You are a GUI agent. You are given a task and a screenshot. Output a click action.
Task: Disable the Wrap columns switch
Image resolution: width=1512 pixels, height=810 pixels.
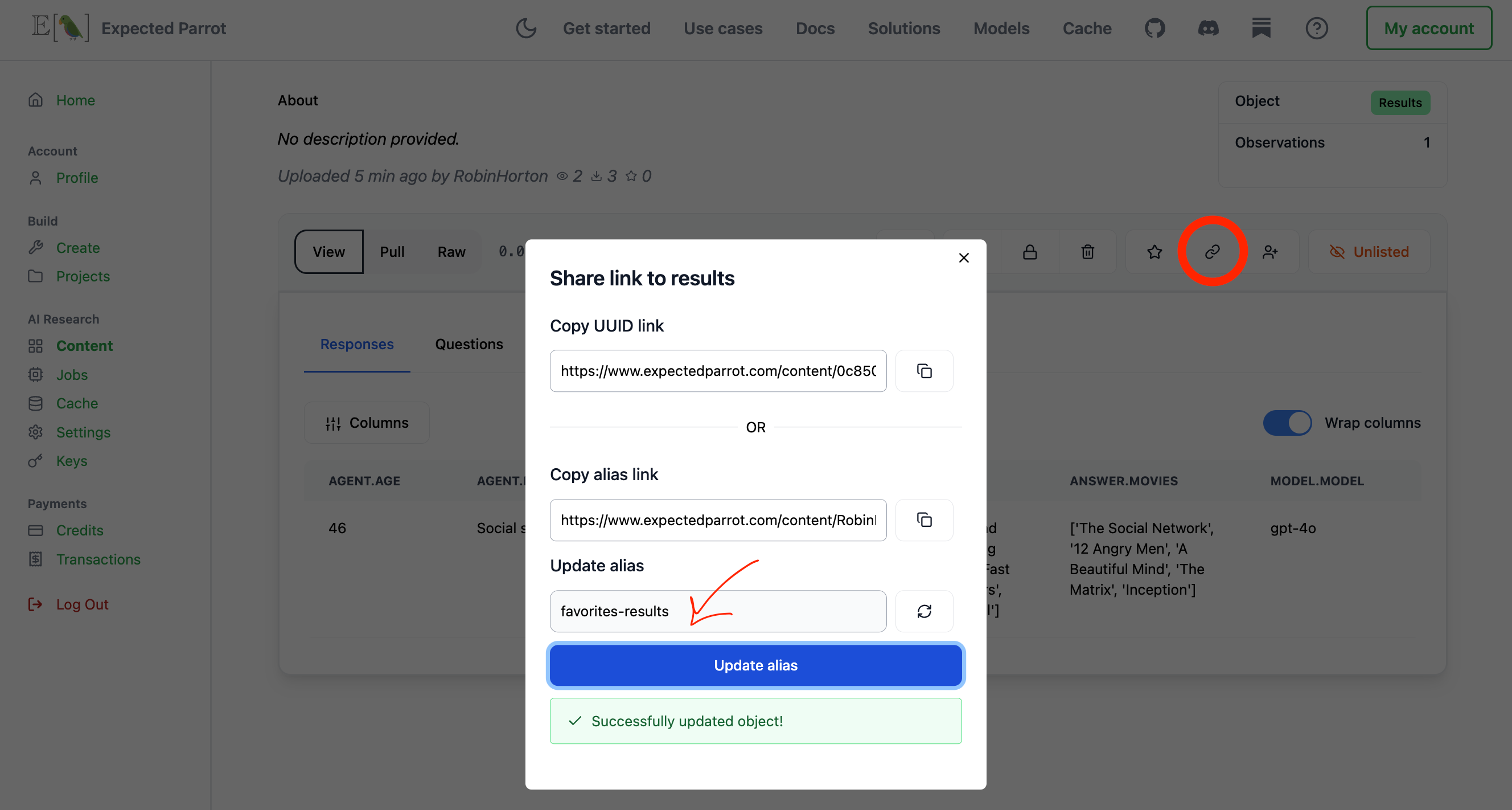click(x=1287, y=423)
